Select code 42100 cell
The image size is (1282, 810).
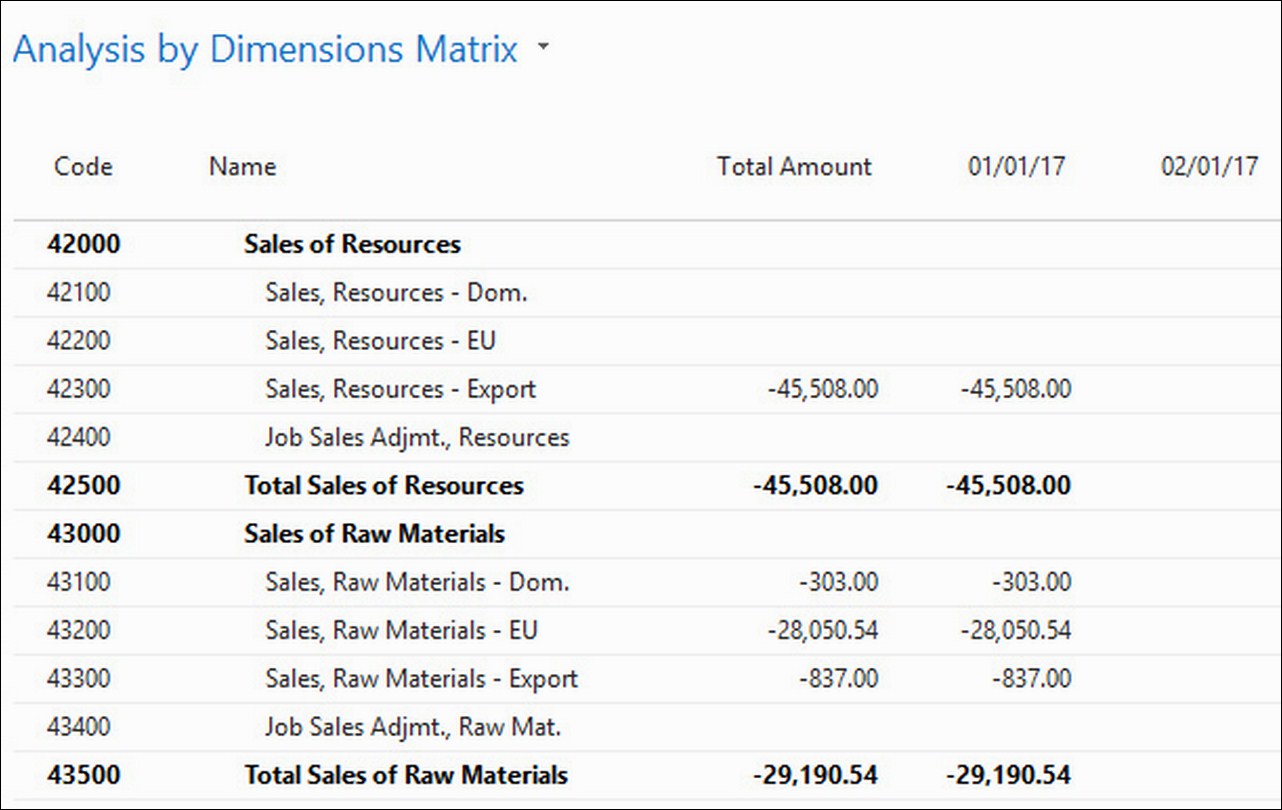coord(79,292)
